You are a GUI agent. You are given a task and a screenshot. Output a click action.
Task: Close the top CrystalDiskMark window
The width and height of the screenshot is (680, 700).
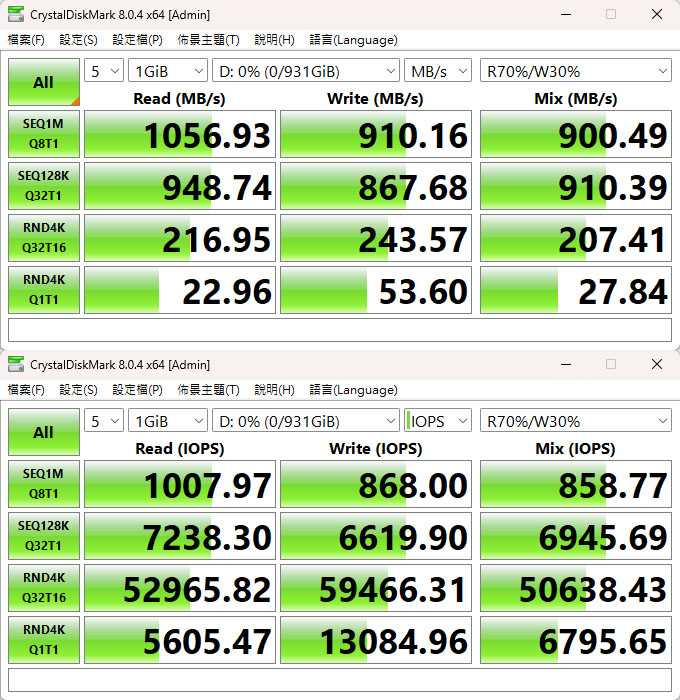tap(657, 14)
